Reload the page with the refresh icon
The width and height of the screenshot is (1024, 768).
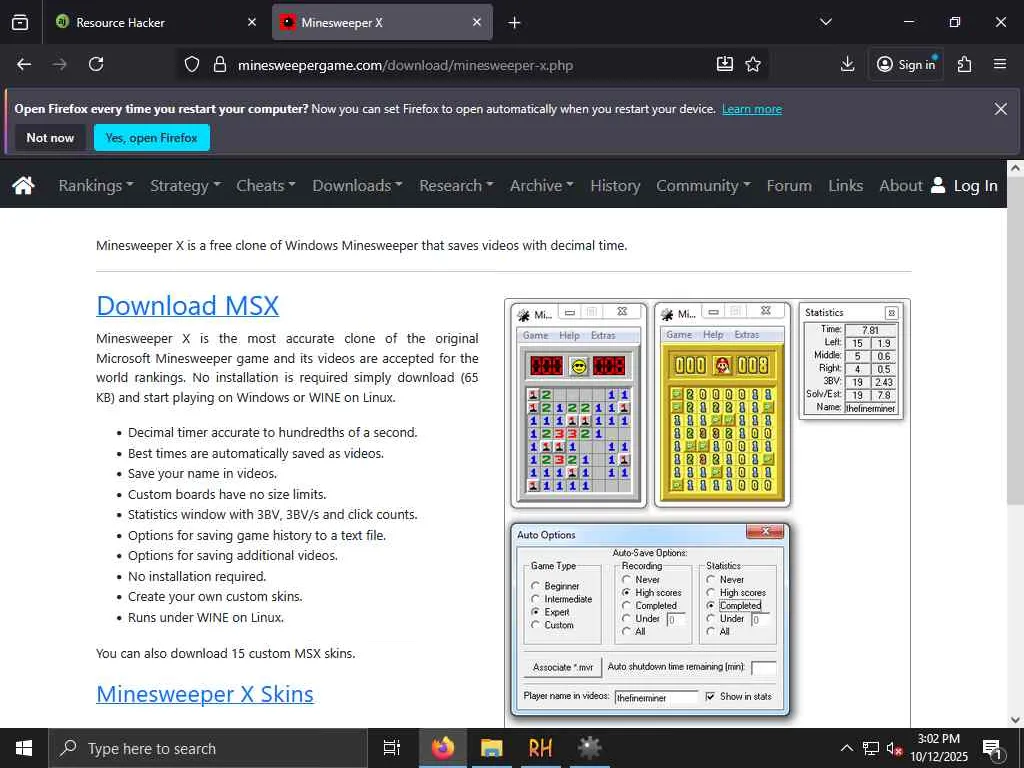click(96, 64)
